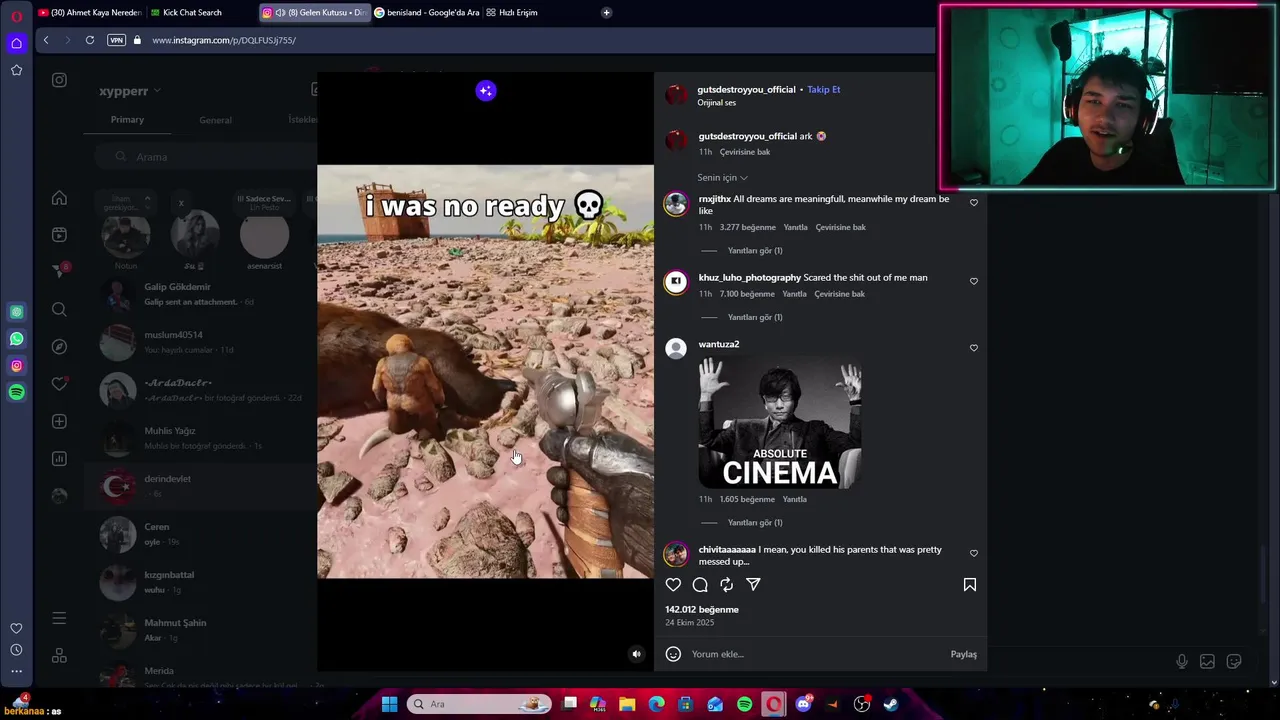Switch to the Ahmet Kaya YouTube tab

click(x=89, y=13)
